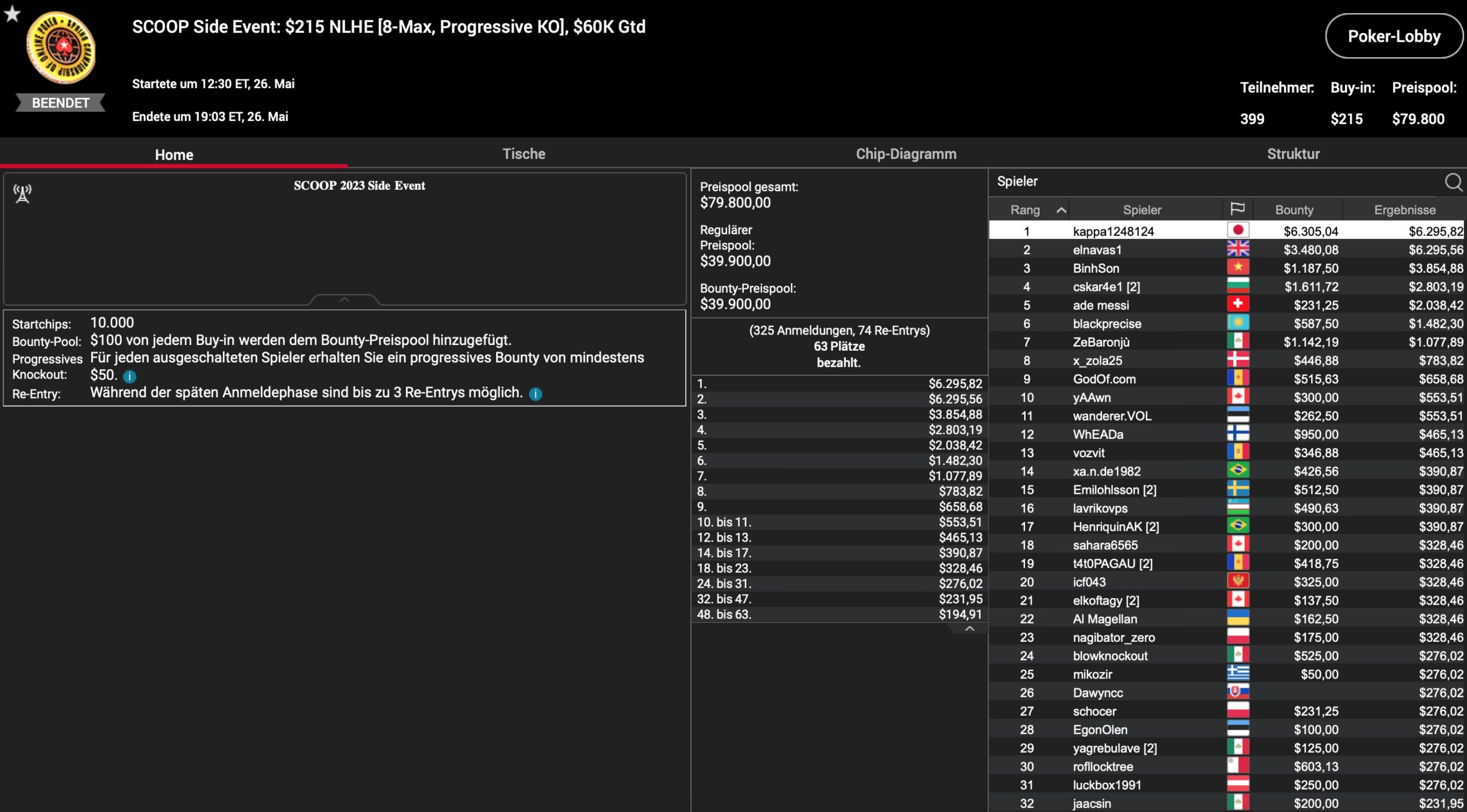Select player HenriquinAK [2] in the list
This screenshot has height=812, width=1467.
click(1226, 526)
